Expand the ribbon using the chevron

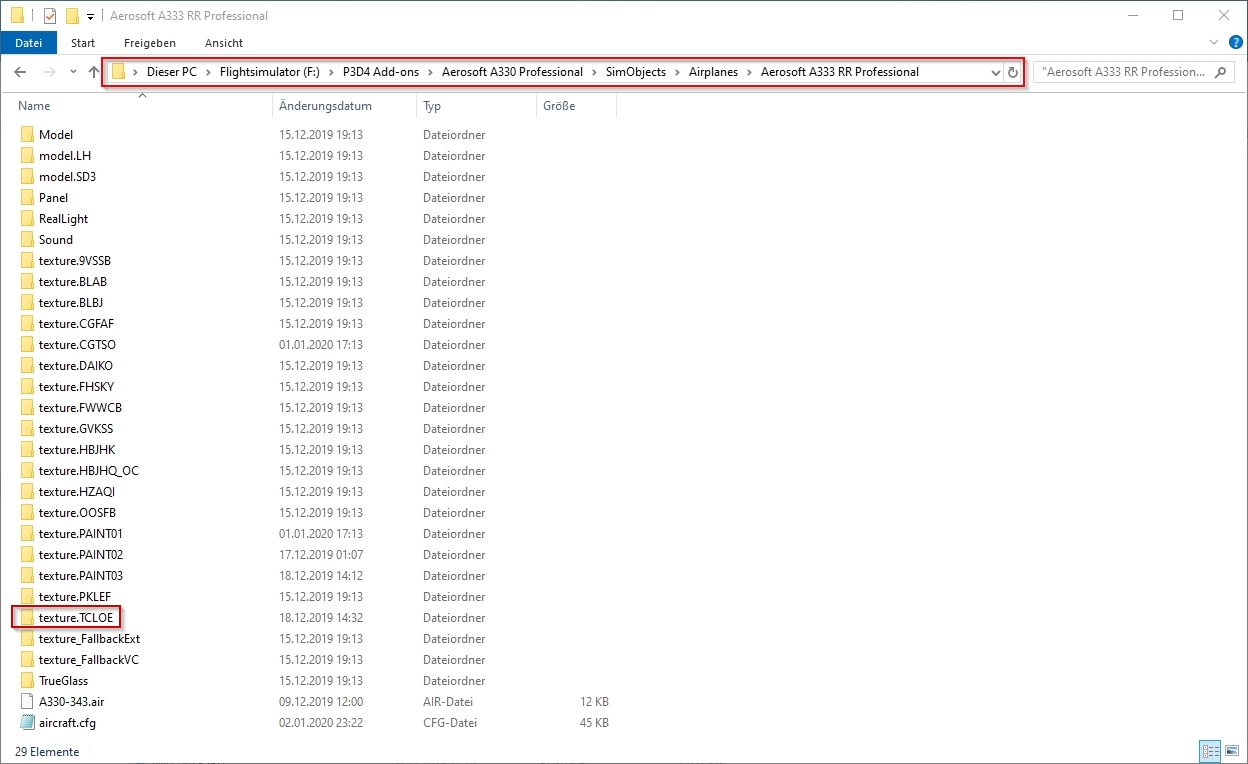(x=1214, y=43)
